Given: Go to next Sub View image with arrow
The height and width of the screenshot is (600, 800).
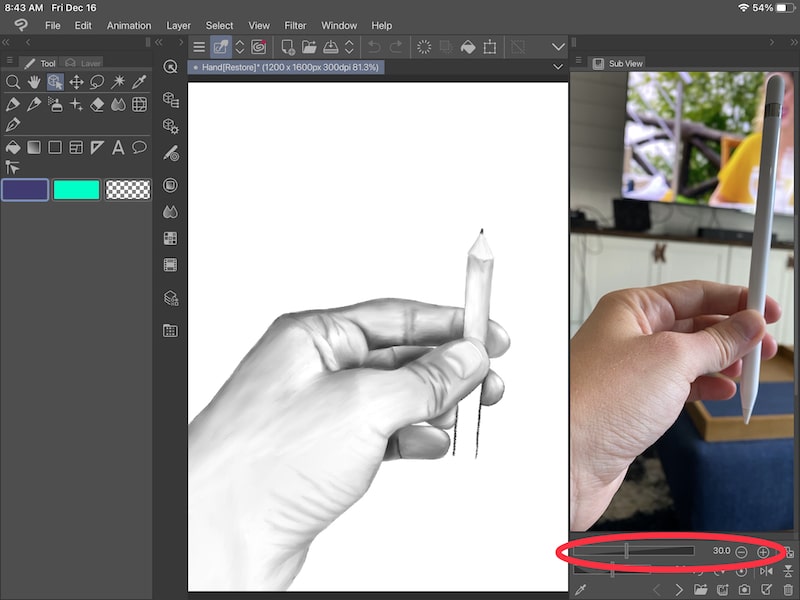Looking at the screenshot, I should point(679,590).
